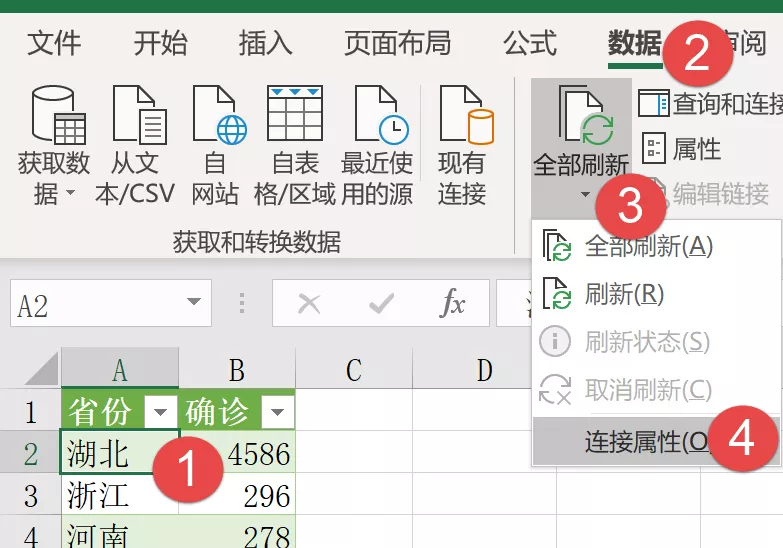Click the Name Box showing A2
The image size is (783, 548).
[111, 303]
